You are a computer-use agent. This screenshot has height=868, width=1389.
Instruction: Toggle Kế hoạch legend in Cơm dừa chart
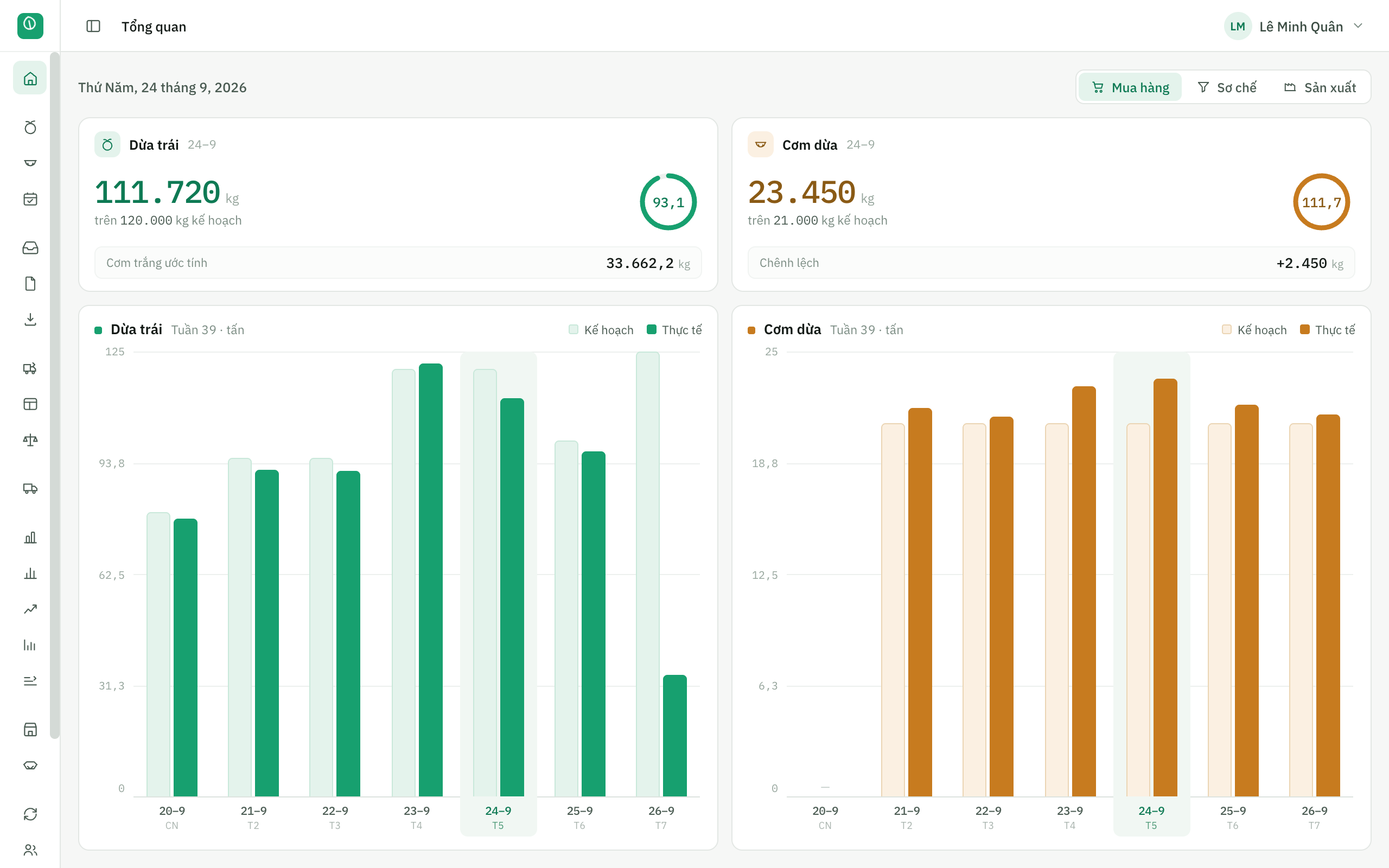[1254, 329]
